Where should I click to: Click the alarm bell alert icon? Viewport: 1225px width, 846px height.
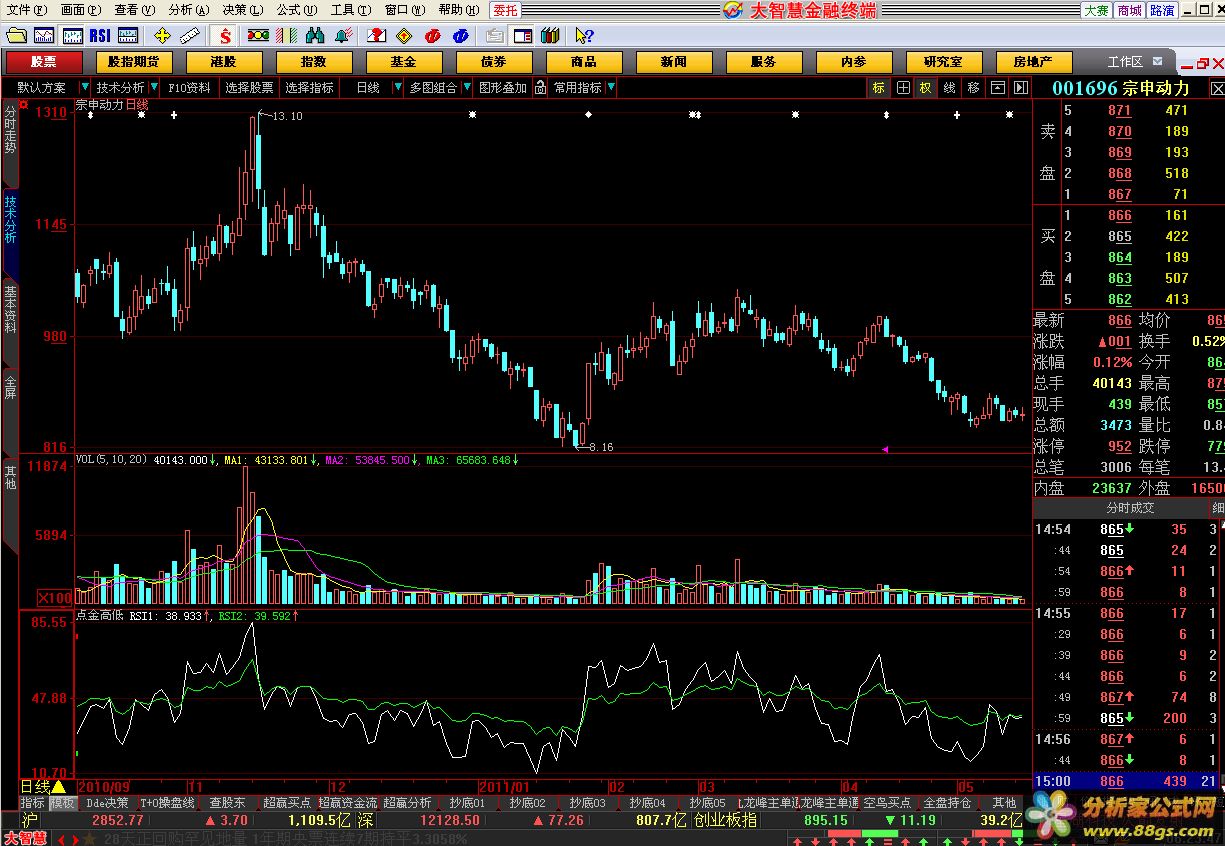pyautogui.click(x=345, y=35)
